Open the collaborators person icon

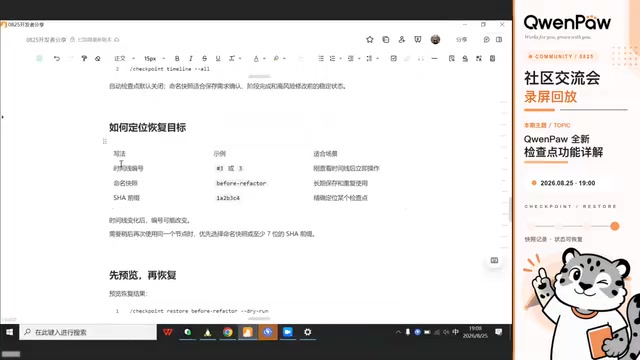tap(402, 40)
